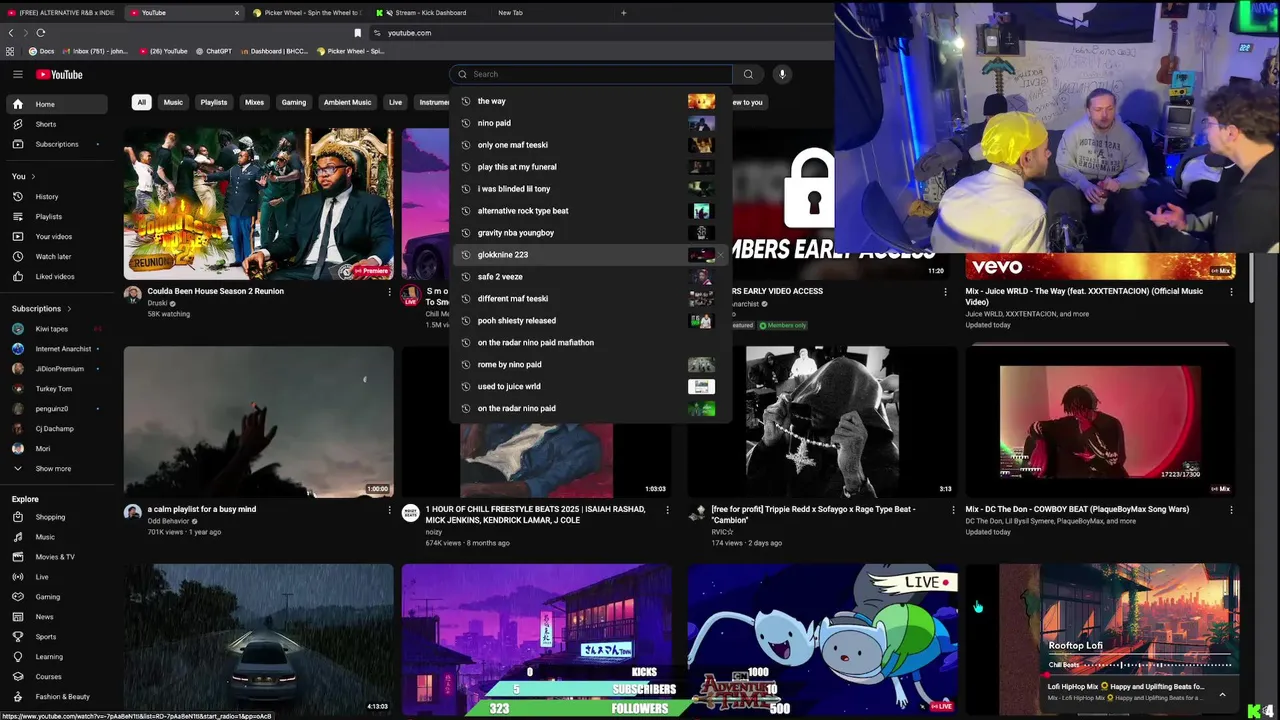Screen dimensions: 1280x720
Task: Click the search magnifier button
Action: [748, 74]
